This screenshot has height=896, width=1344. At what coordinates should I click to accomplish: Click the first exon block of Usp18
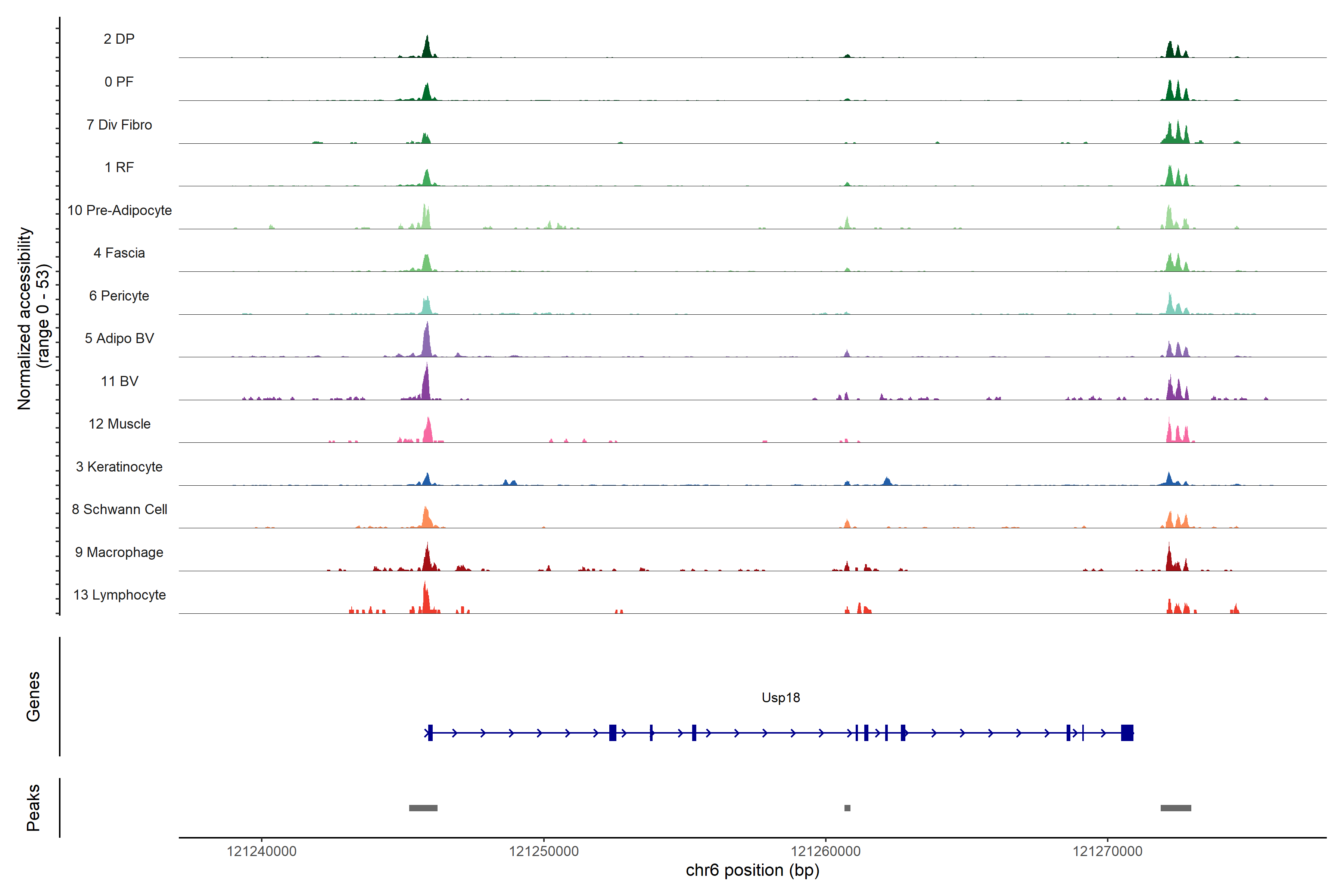430,732
